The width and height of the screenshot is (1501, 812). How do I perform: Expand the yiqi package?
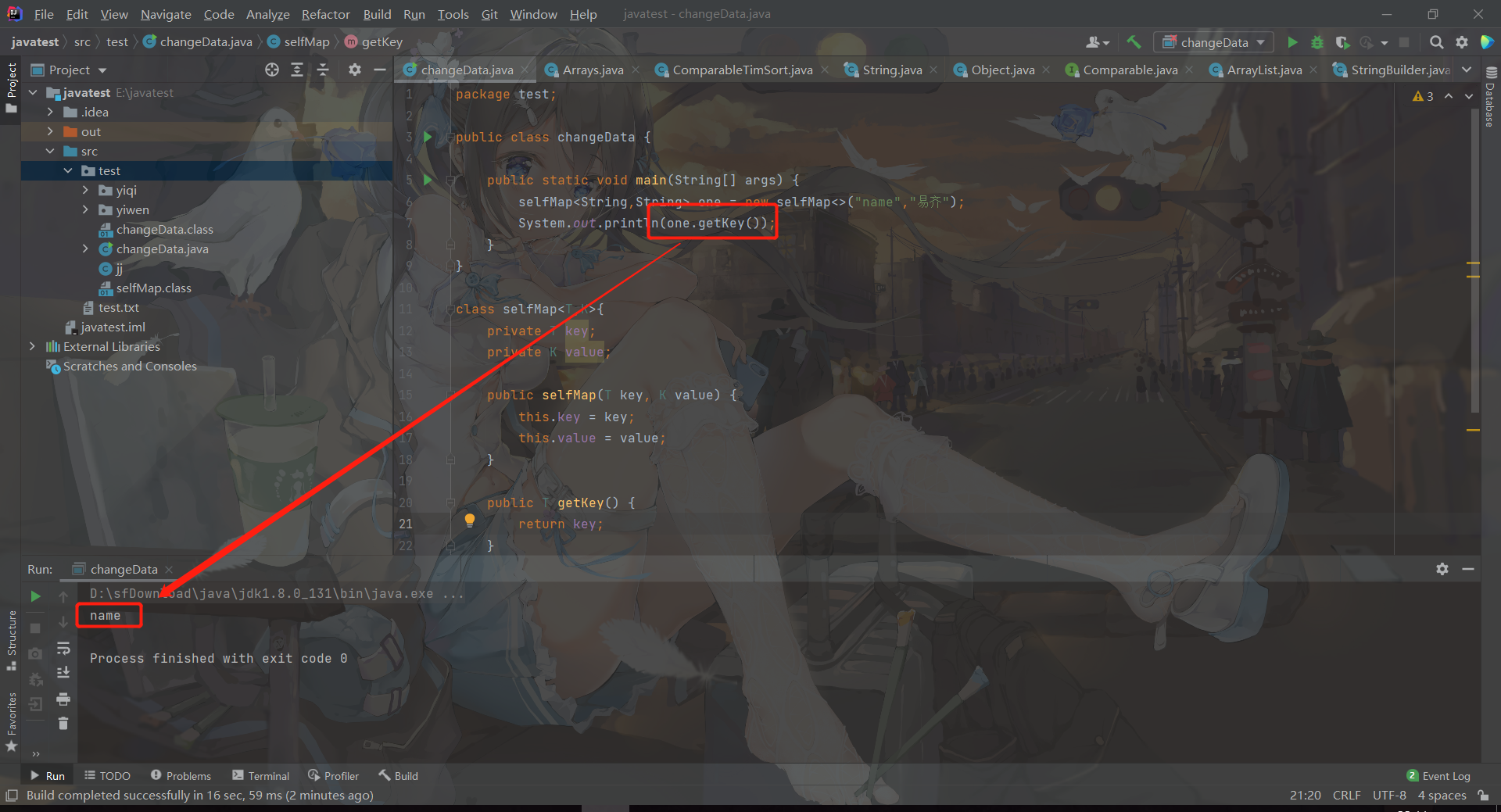pyautogui.click(x=85, y=190)
